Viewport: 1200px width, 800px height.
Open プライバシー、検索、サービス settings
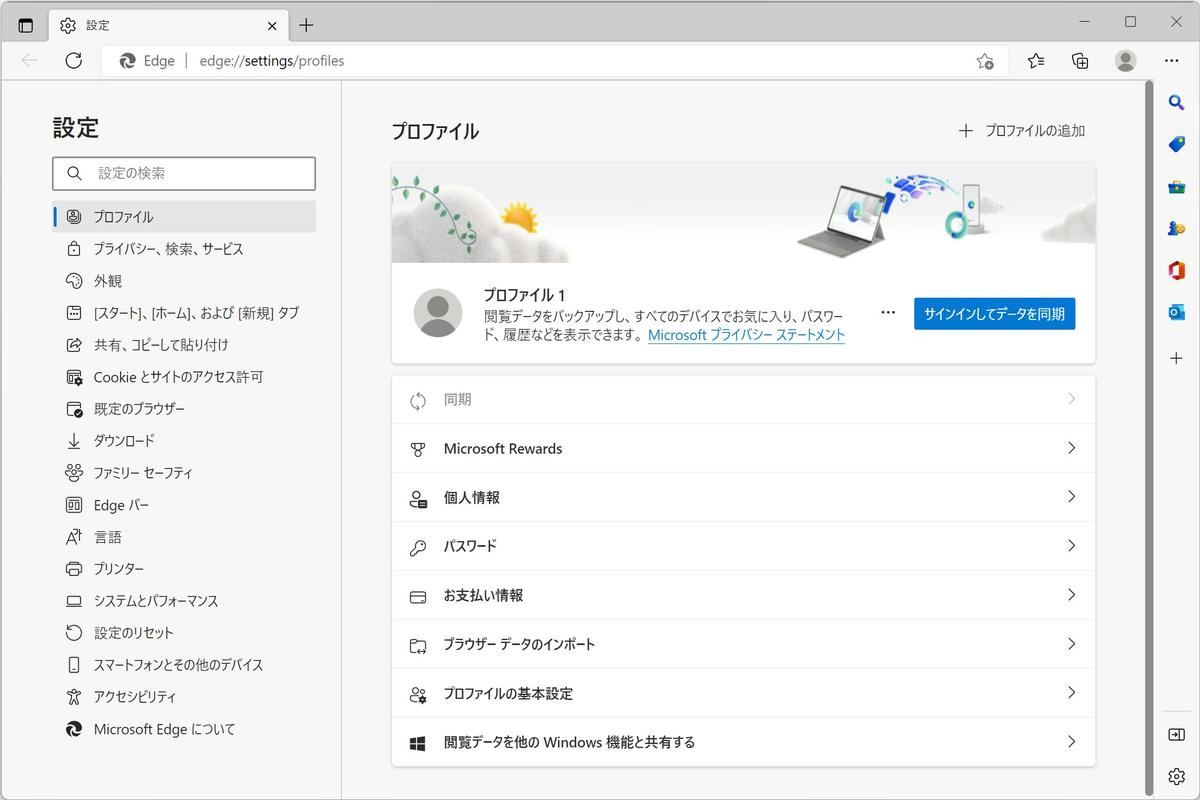pos(184,249)
